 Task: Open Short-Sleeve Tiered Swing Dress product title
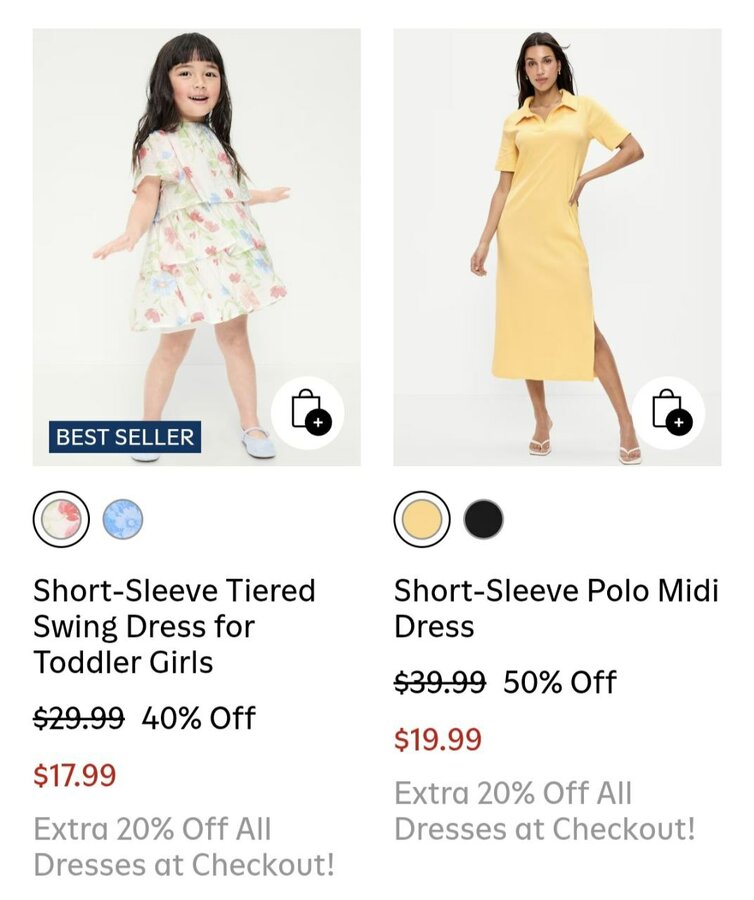point(174,626)
